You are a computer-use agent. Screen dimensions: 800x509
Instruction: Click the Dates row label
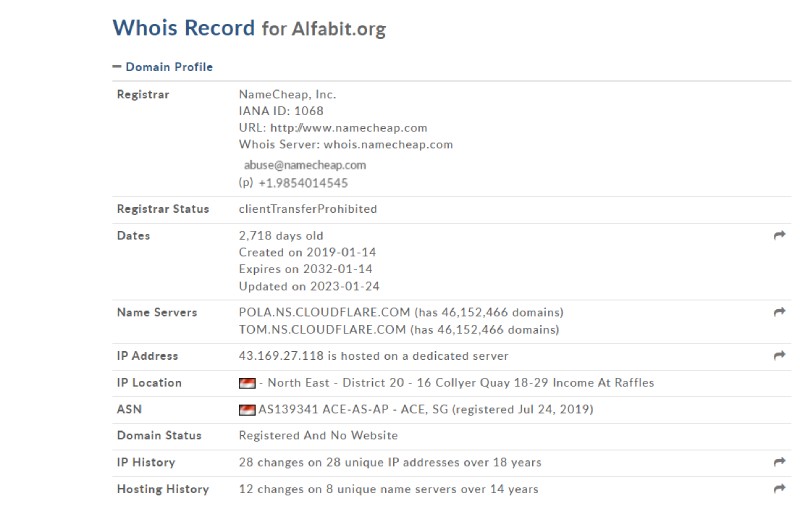pos(133,236)
